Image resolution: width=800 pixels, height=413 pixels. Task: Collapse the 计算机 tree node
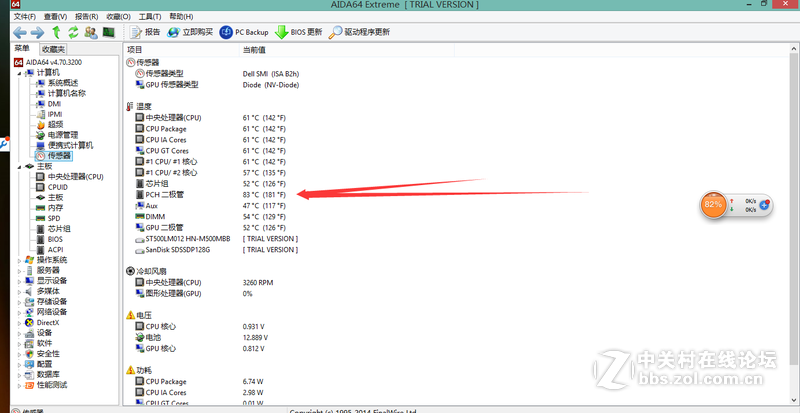[x=19, y=73]
